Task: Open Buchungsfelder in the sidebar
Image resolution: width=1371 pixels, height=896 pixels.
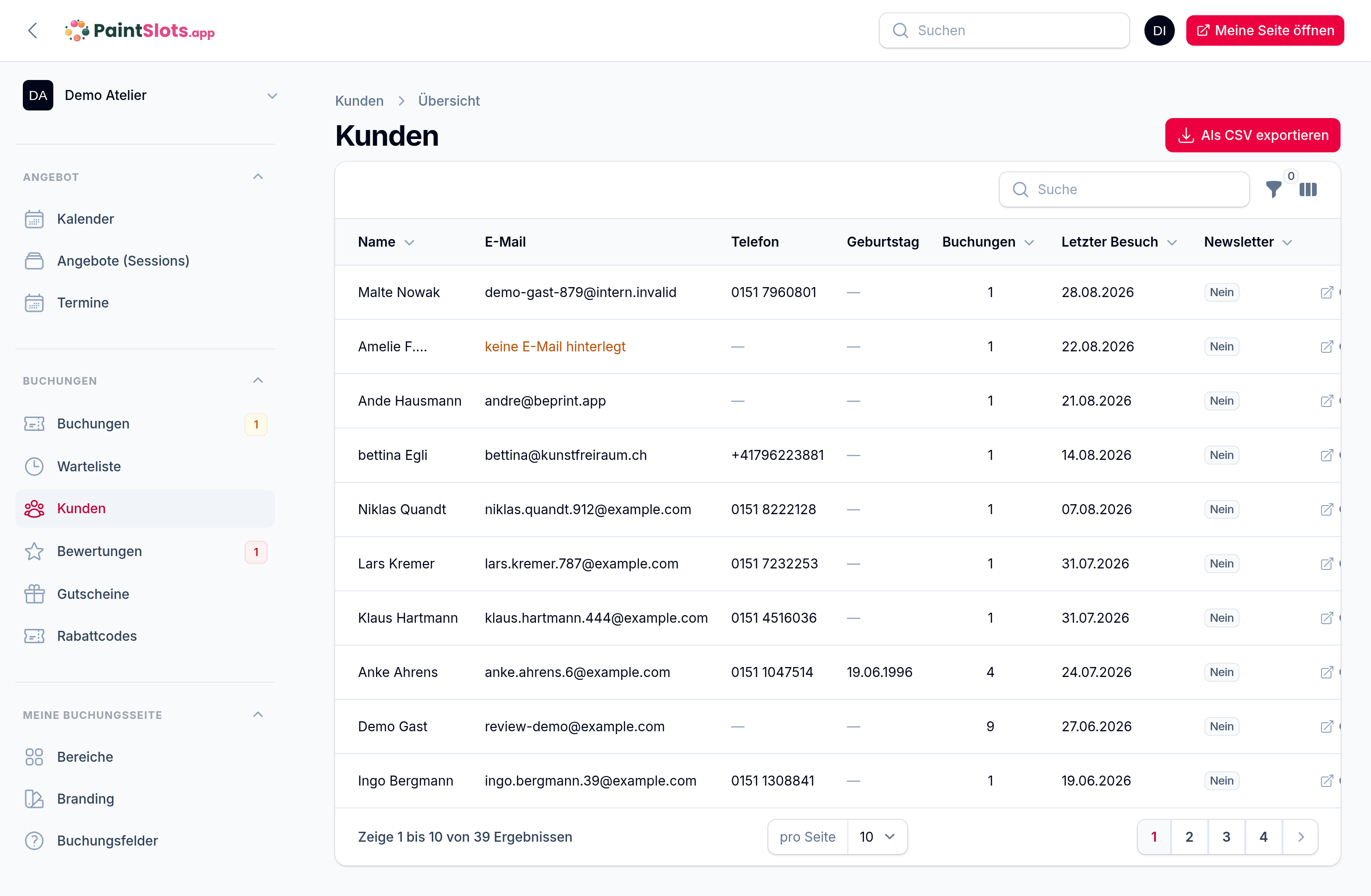Action: [145, 841]
